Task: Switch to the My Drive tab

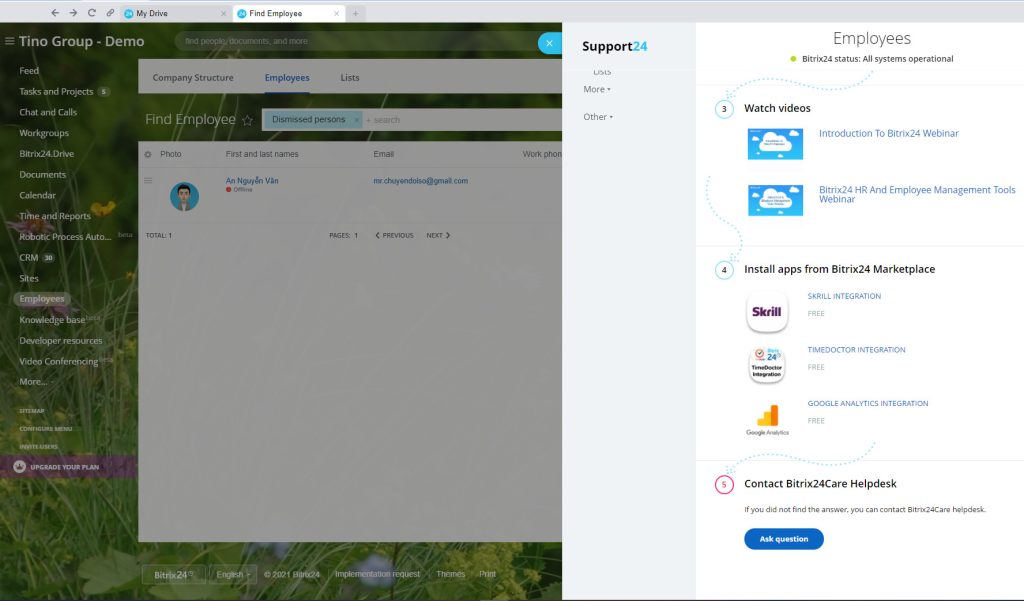Action: [174, 13]
